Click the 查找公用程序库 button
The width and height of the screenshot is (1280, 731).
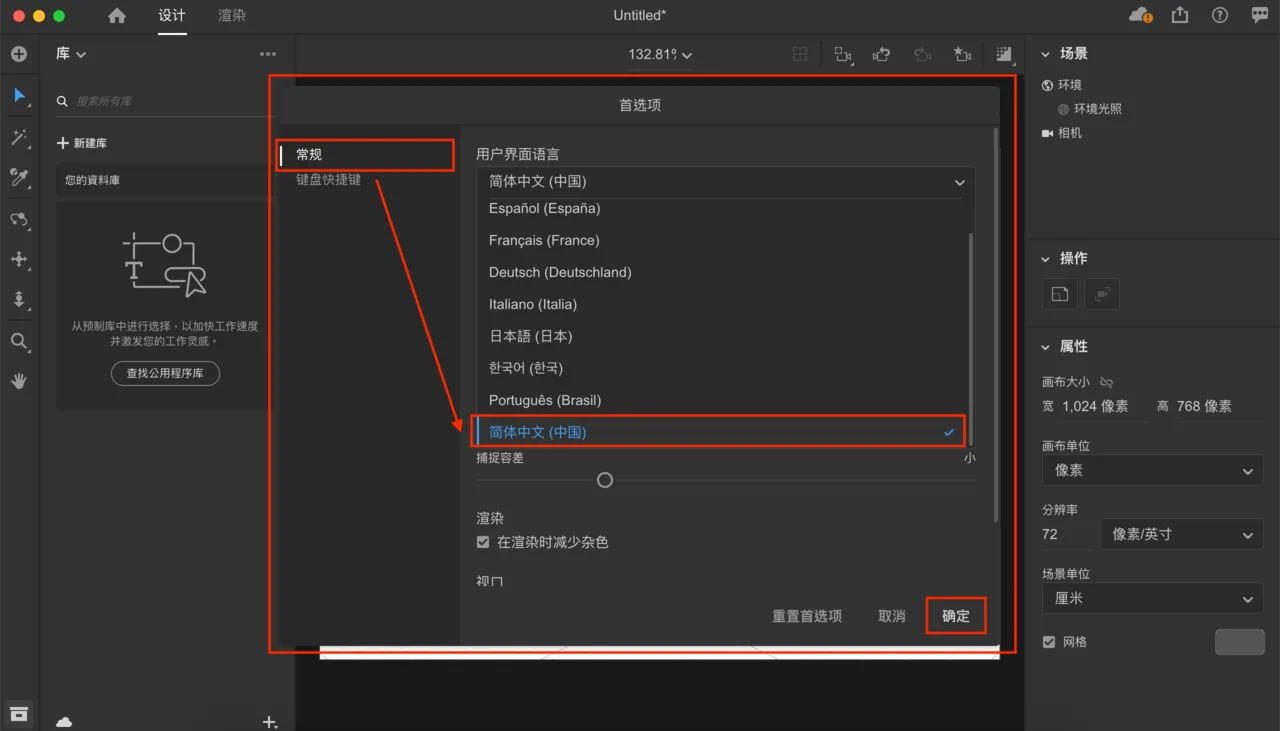pyautogui.click(x=165, y=373)
